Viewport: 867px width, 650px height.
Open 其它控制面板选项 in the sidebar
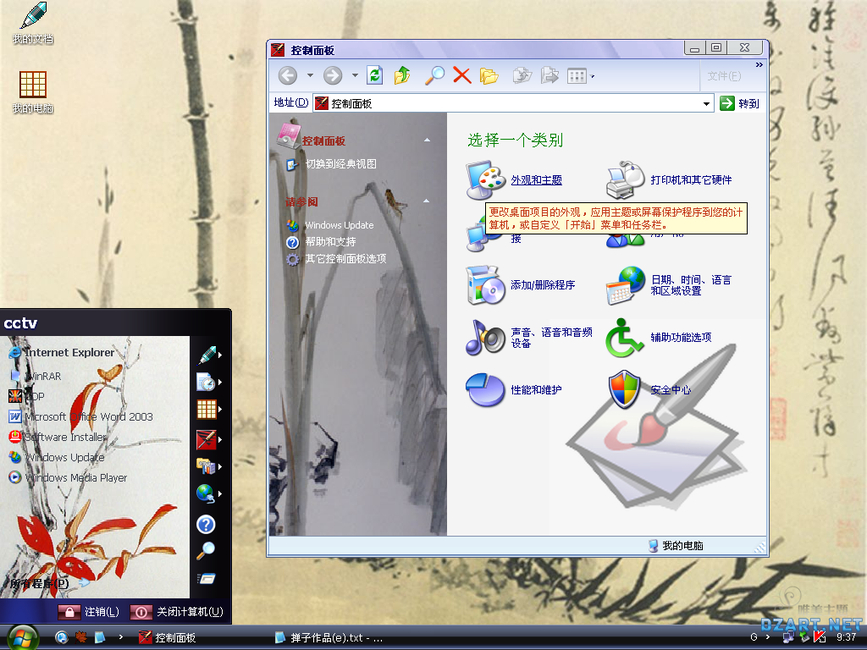346,259
